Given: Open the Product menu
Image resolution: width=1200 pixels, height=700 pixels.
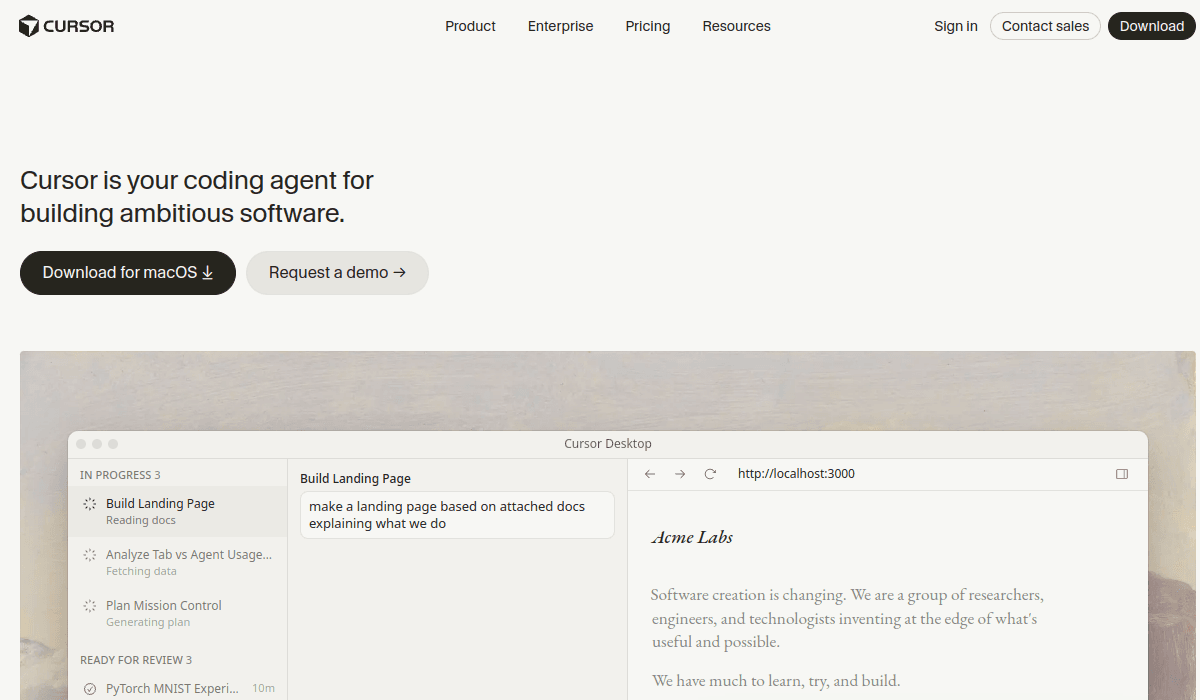Looking at the screenshot, I should click(x=470, y=26).
